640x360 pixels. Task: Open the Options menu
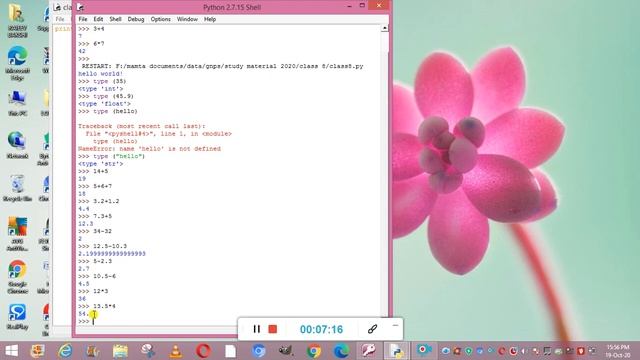[160, 19]
